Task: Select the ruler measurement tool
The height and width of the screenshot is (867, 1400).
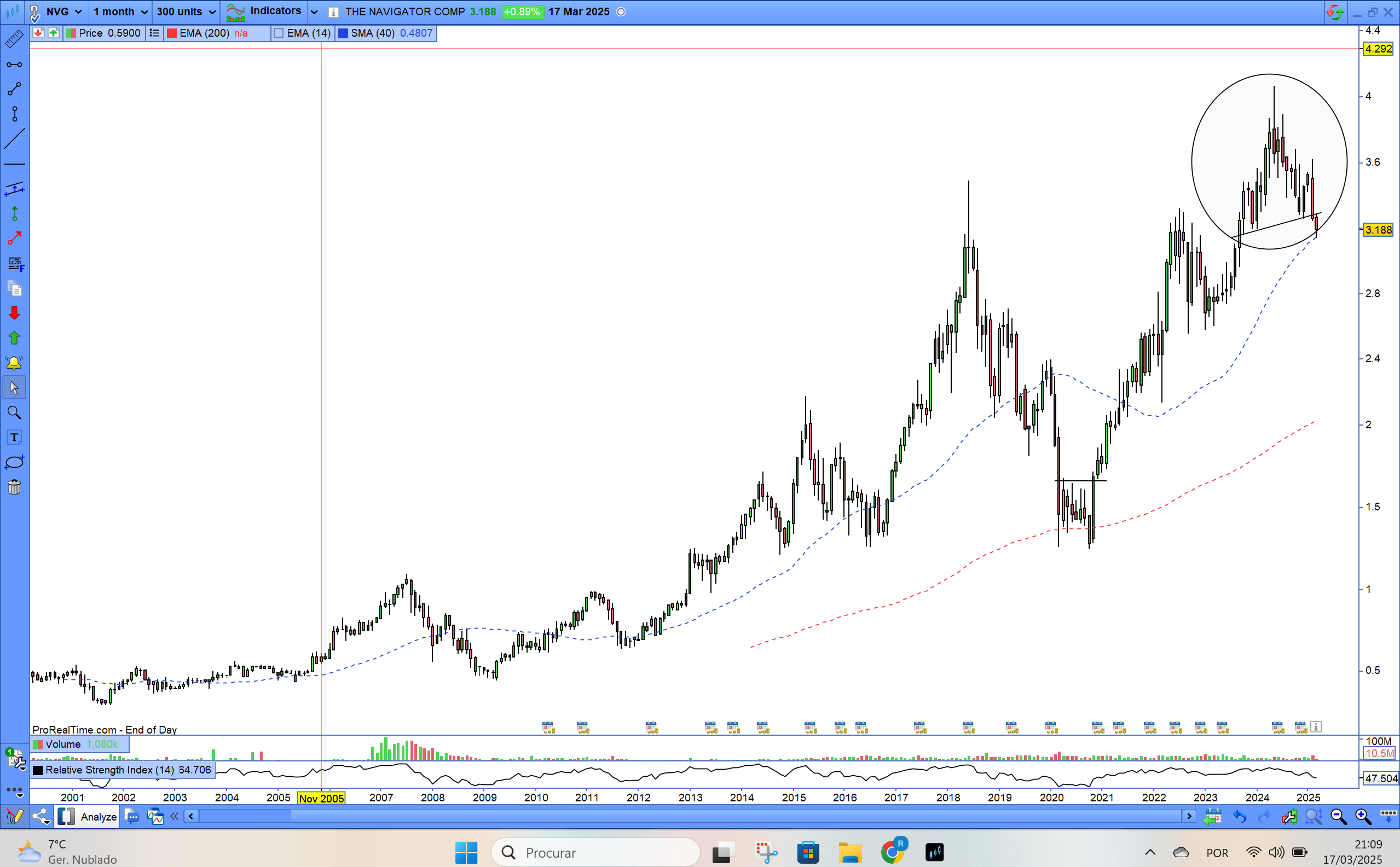Action: point(14,39)
